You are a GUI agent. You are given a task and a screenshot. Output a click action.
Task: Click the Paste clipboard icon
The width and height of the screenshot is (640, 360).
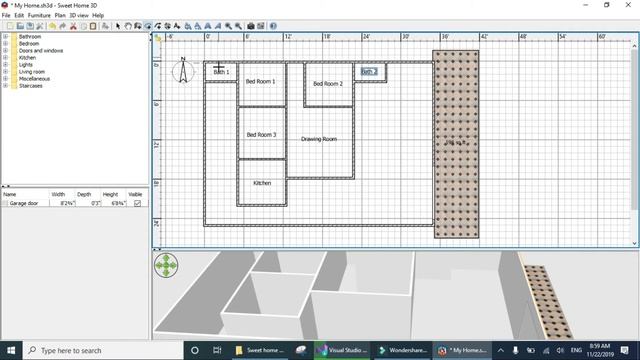[x=93, y=26]
